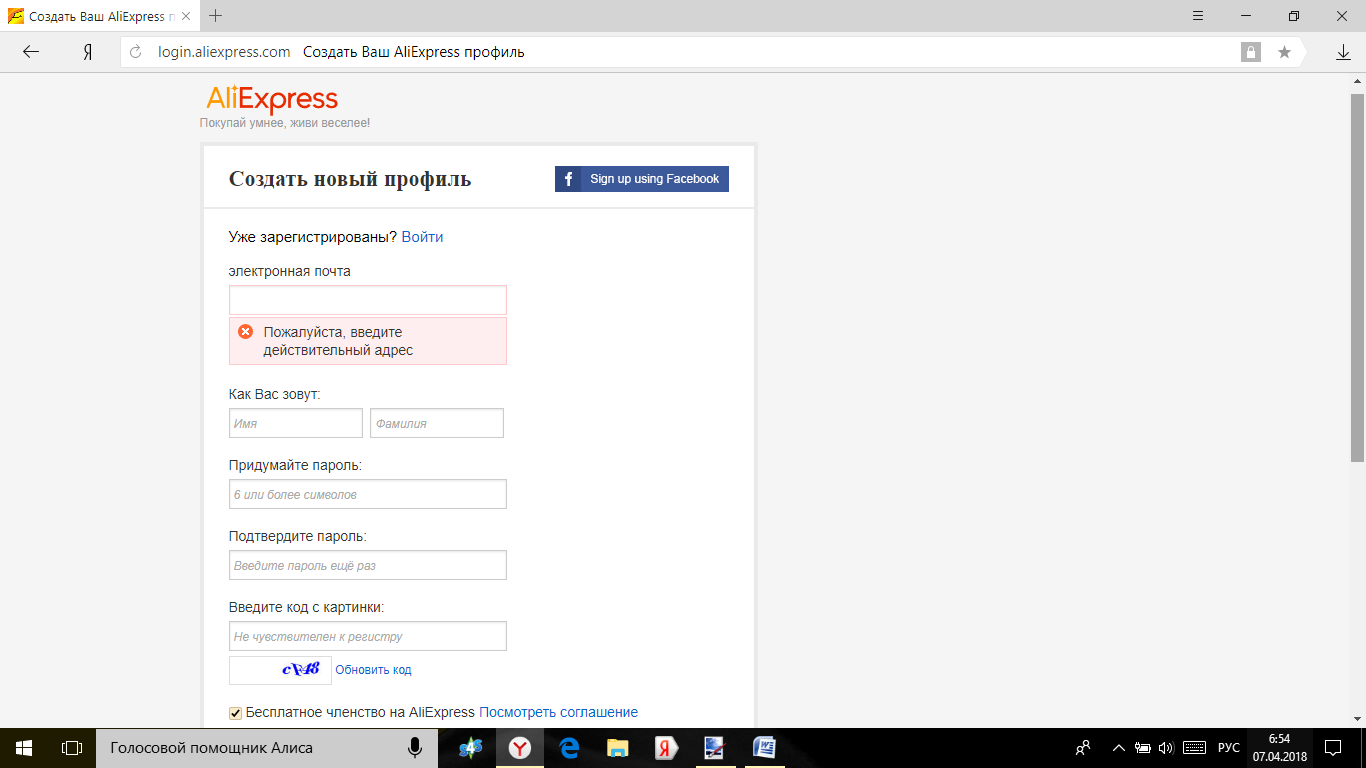Open a new tab with plus
The height and width of the screenshot is (768, 1366).
(216, 16)
